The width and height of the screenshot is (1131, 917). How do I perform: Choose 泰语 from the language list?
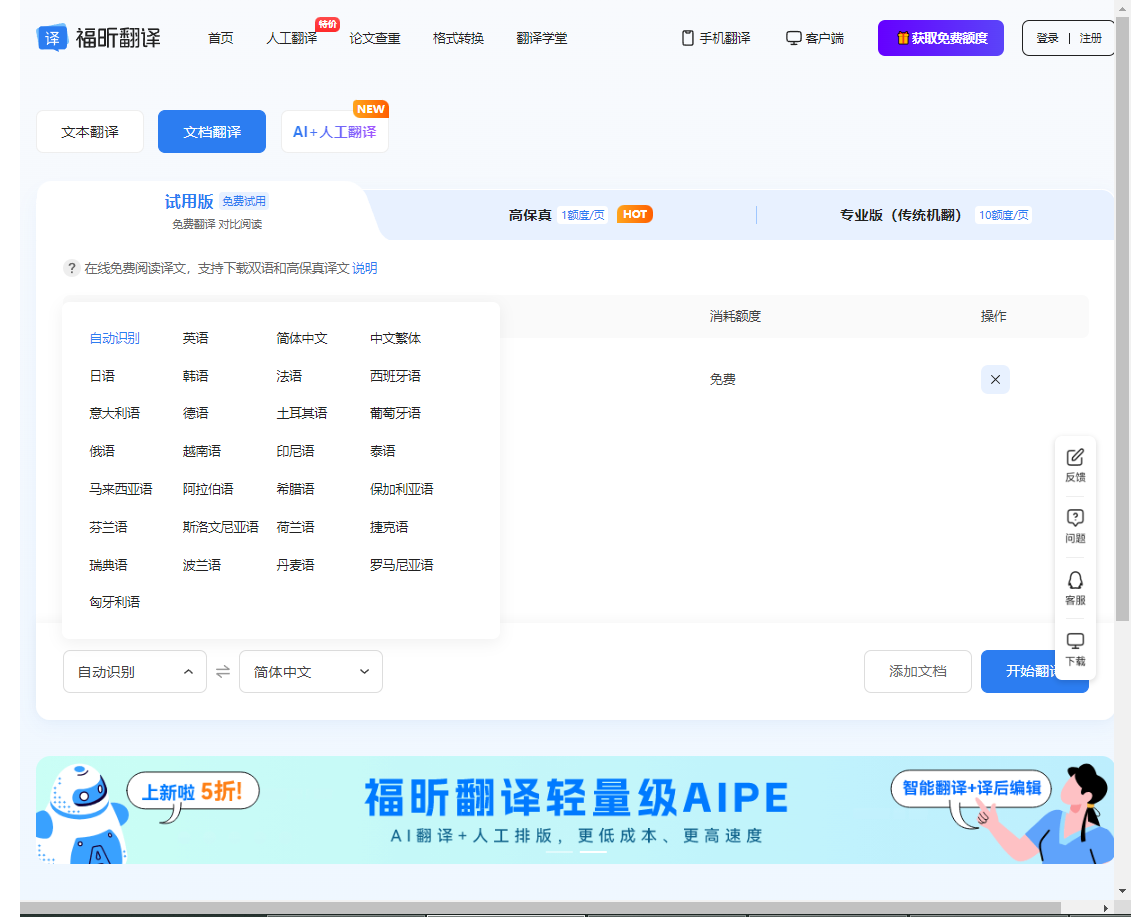383,452
